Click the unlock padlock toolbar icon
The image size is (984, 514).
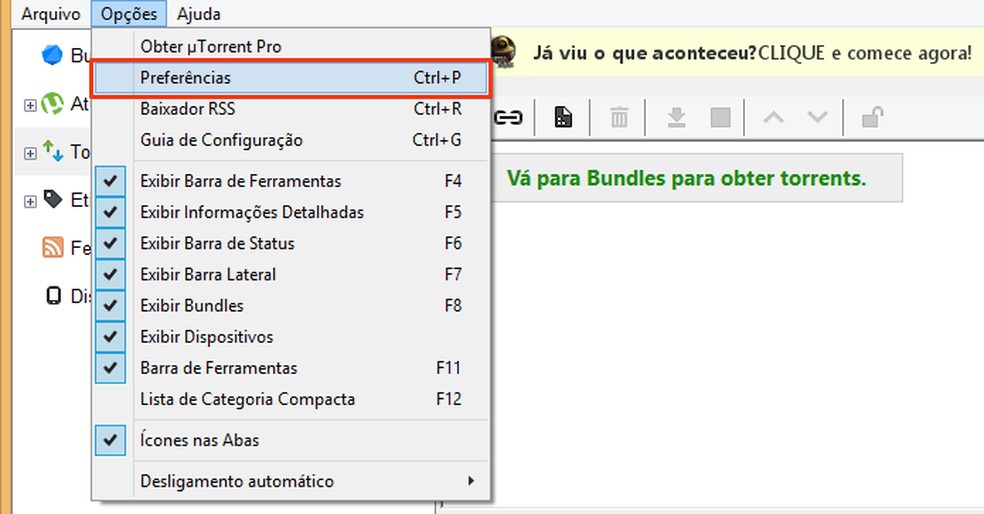pyautogui.click(x=872, y=117)
